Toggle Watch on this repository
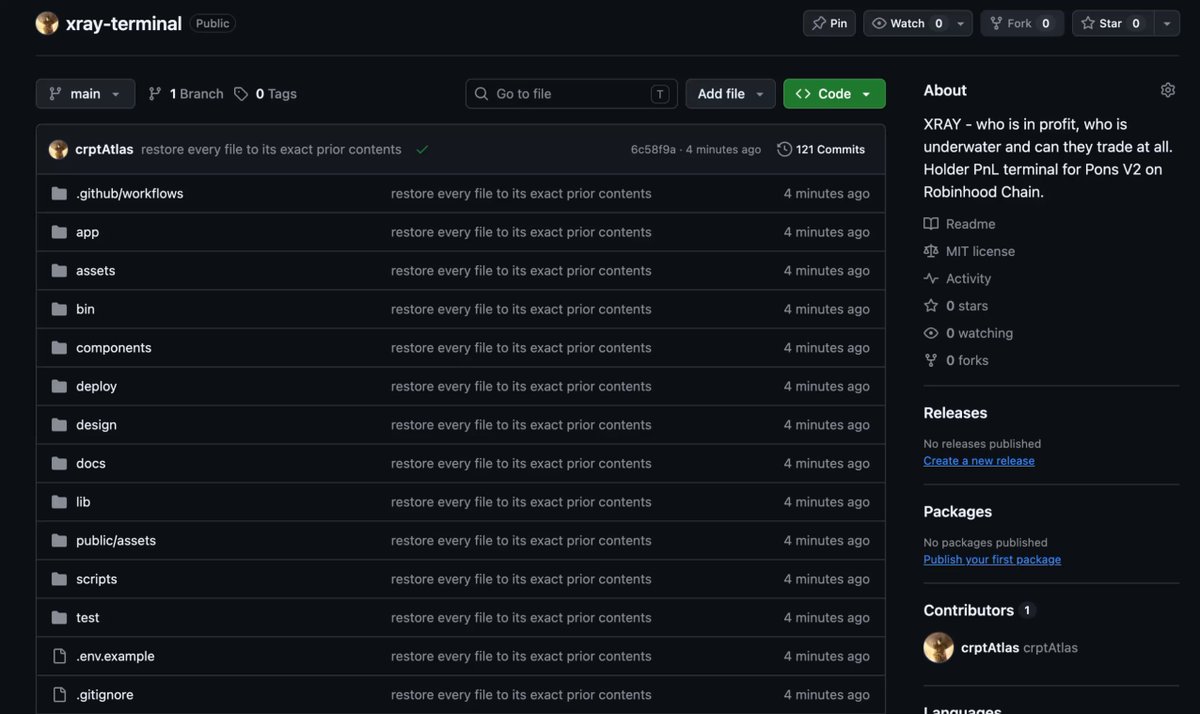 click(906, 23)
